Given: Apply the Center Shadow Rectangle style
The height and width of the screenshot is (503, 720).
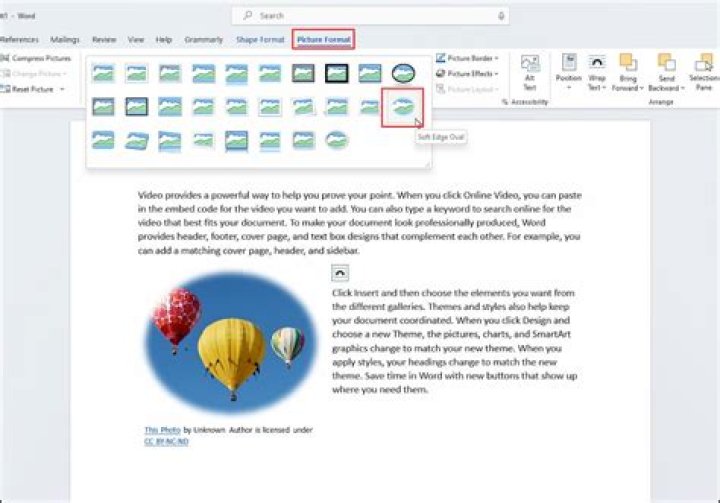Looking at the screenshot, I should (170, 107).
